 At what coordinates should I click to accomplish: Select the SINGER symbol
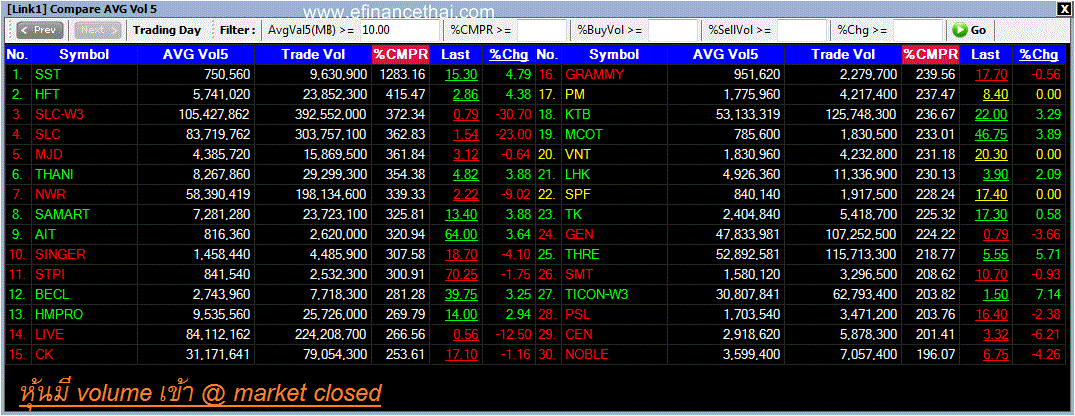click(60, 254)
